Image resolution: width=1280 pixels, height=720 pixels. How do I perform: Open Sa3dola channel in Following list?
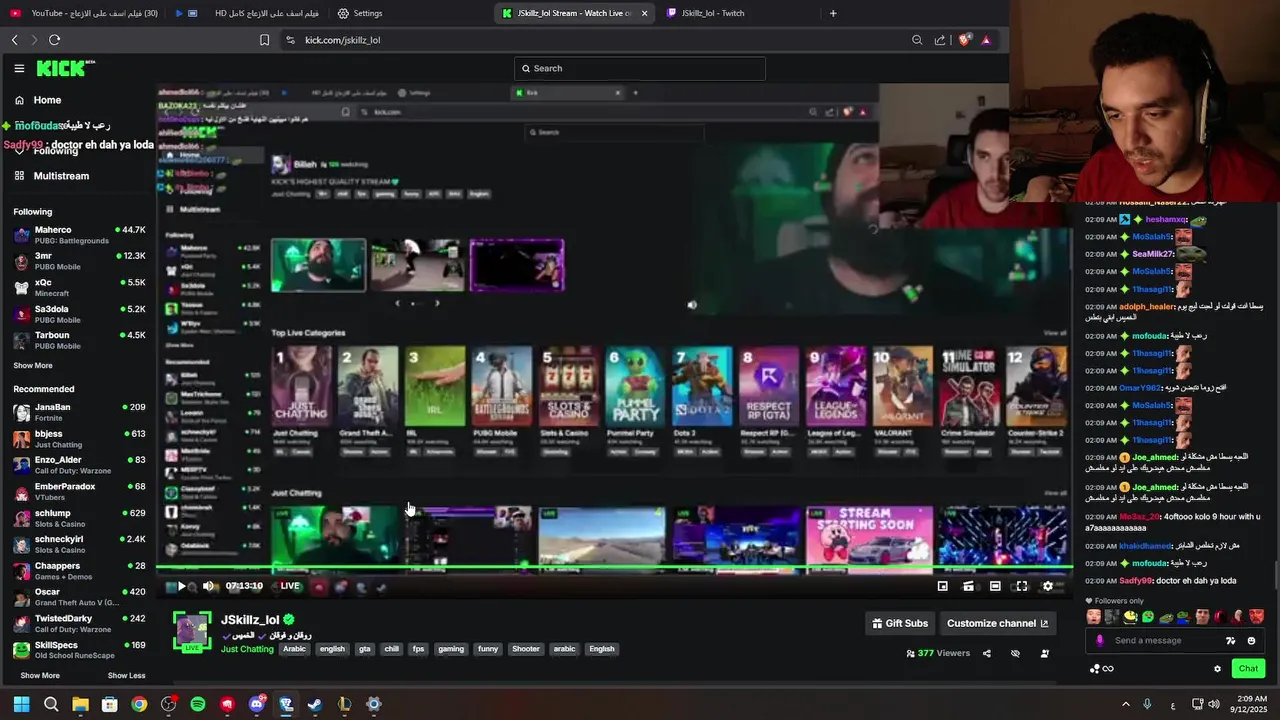point(78,314)
